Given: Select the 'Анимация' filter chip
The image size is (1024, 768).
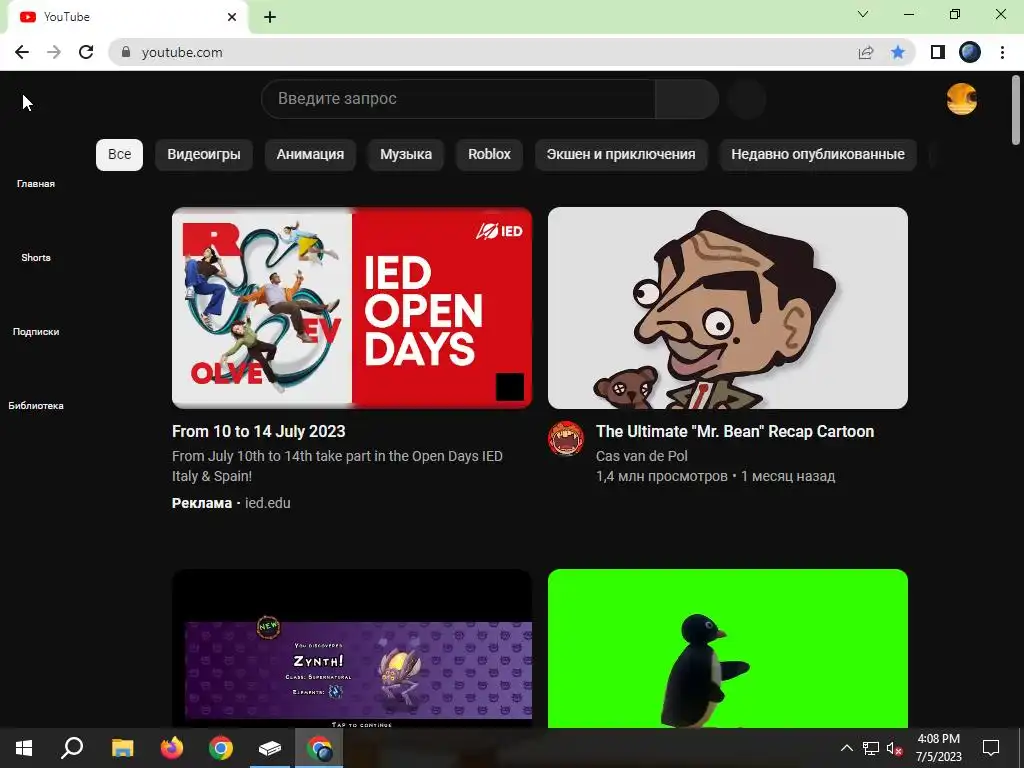Looking at the screenshot, I should tap(310, 155).
